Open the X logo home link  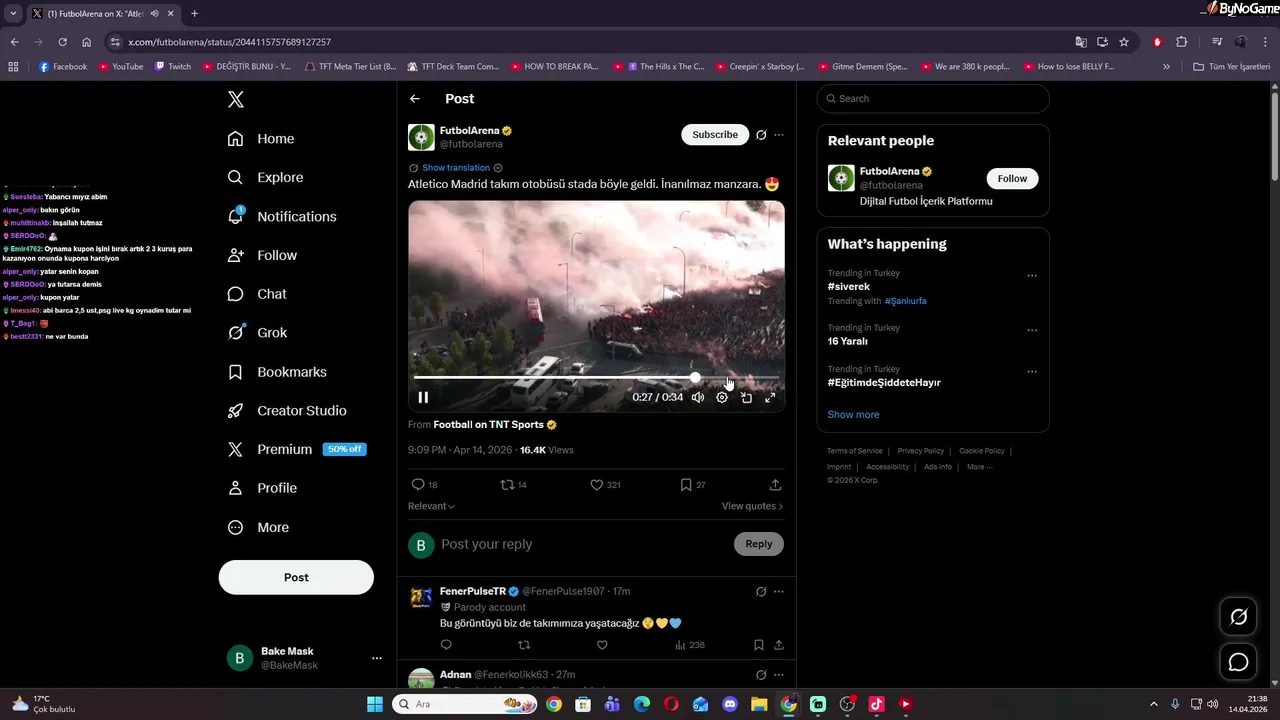(235, 99)
